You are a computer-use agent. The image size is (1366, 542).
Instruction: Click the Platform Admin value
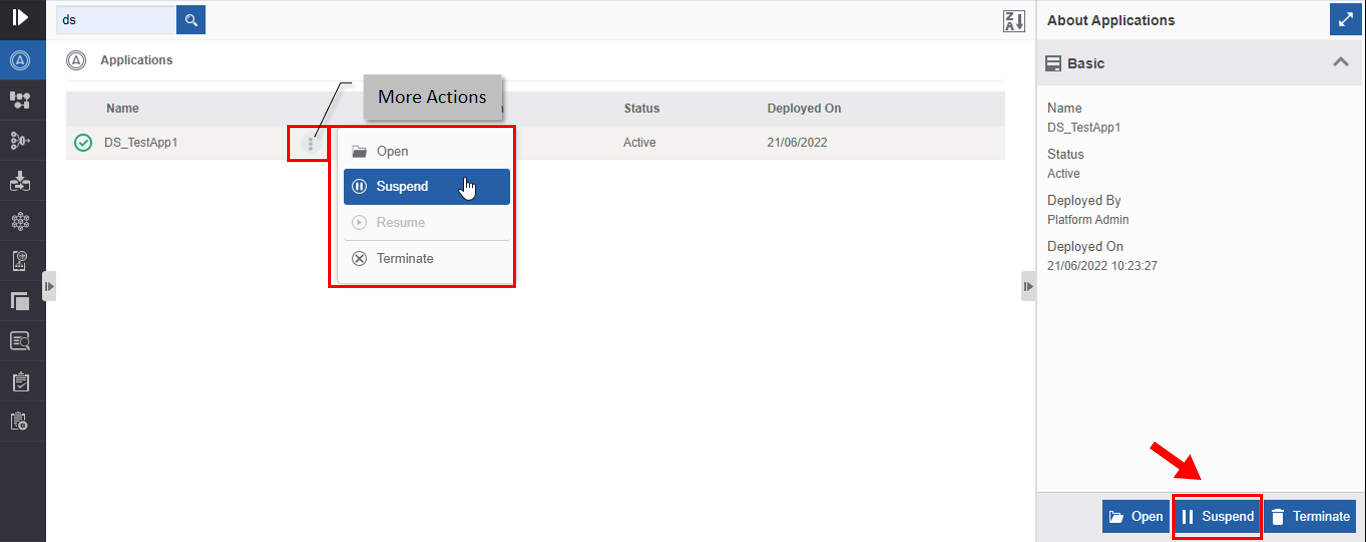coord(1088,219)
